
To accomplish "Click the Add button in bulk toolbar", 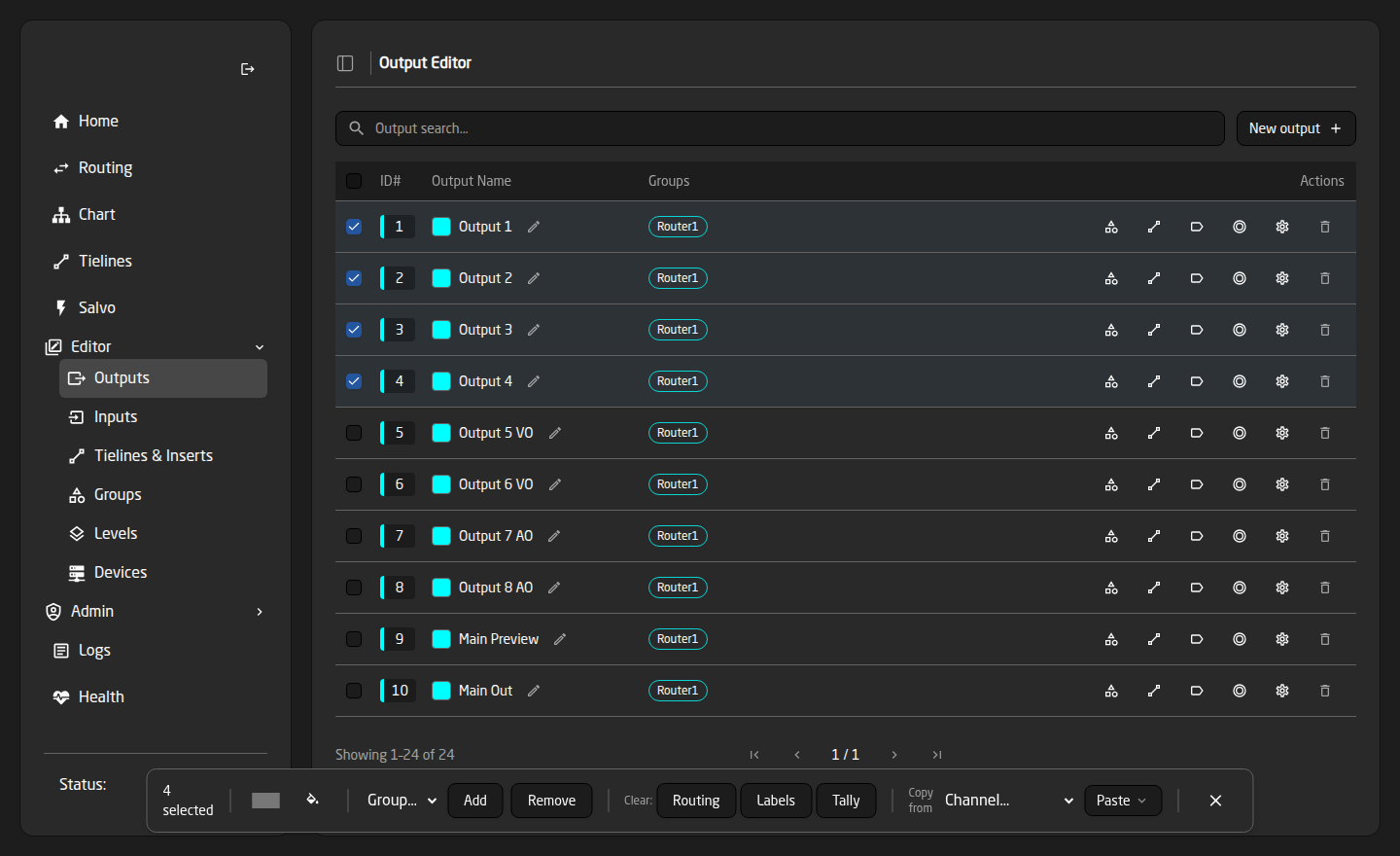I will pyautogui.click(x=475, y=801).
